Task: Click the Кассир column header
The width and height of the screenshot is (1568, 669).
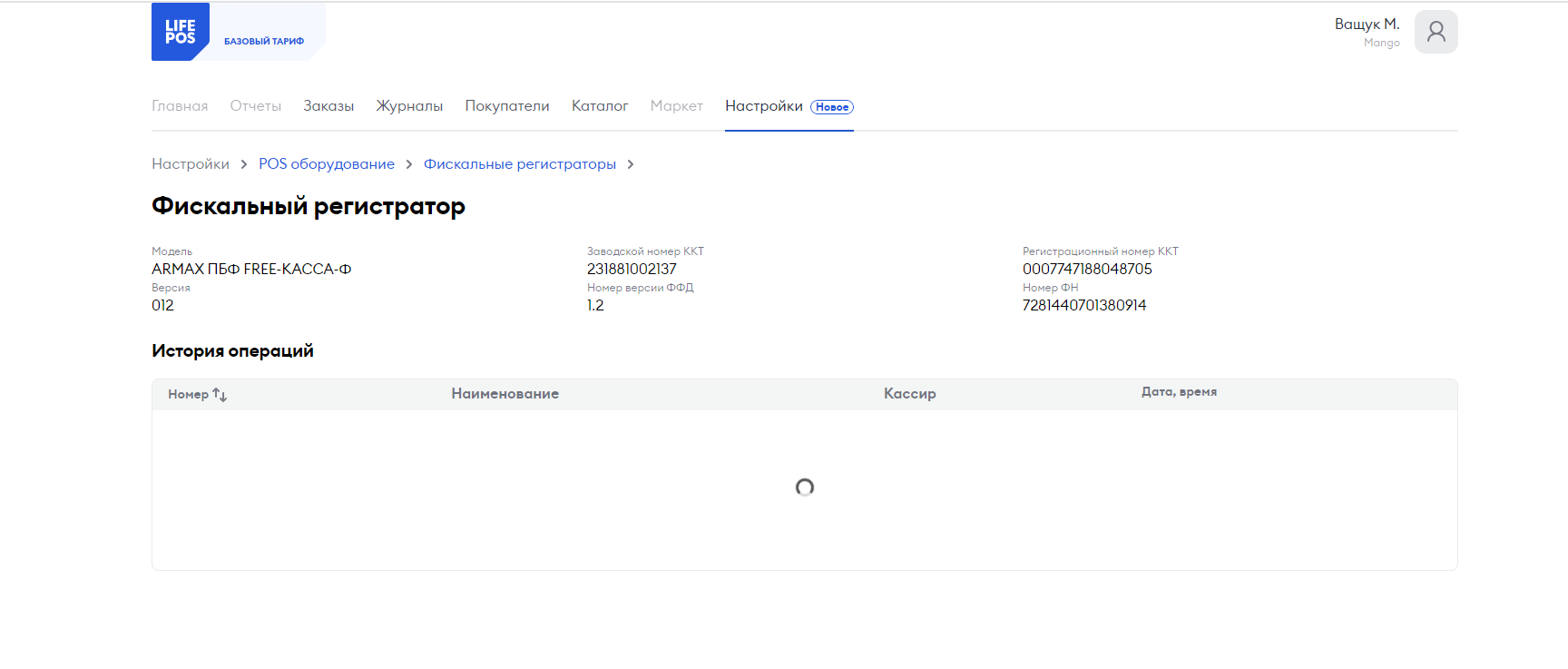Action: 910,394
